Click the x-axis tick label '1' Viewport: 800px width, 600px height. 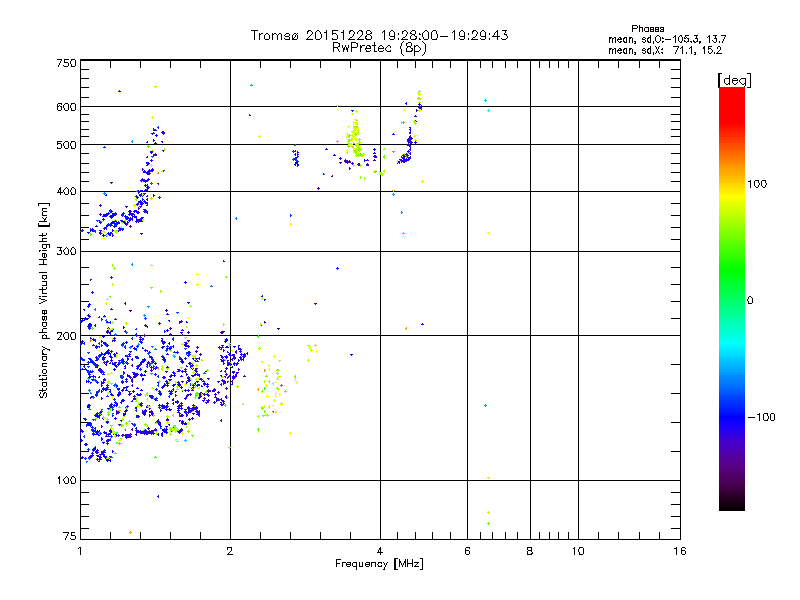(80, 551)
